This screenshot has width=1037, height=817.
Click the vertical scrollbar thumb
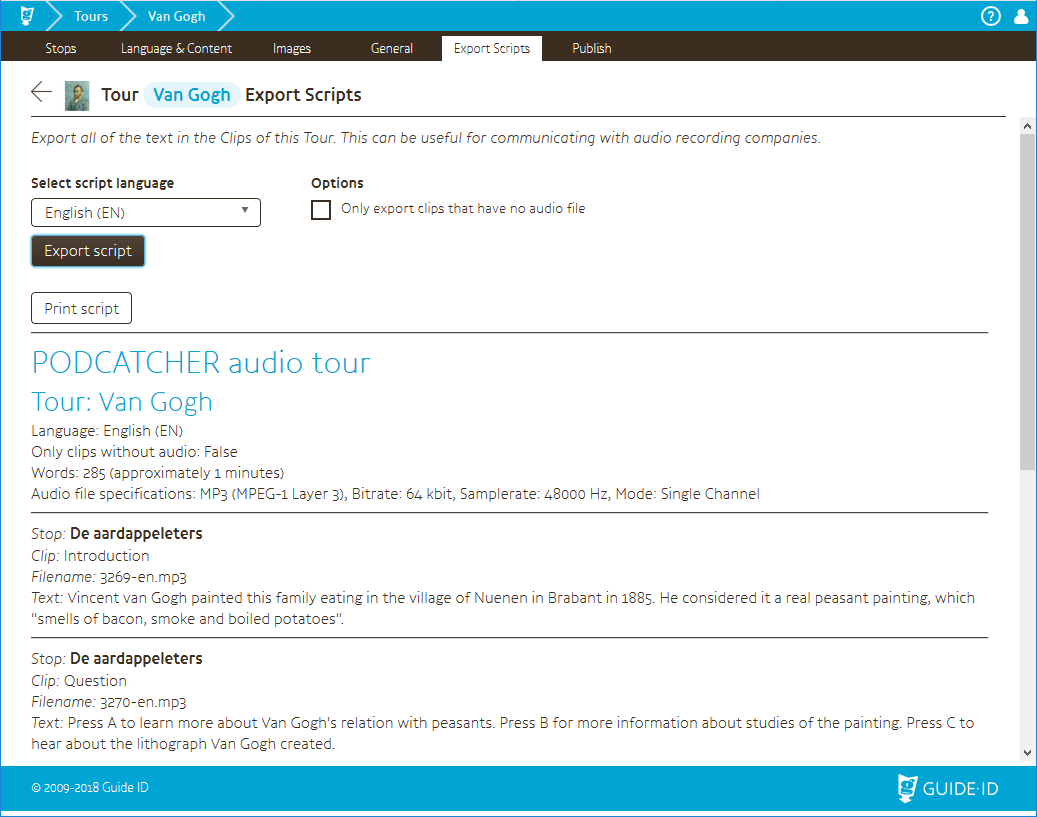tap(1027, 301)
